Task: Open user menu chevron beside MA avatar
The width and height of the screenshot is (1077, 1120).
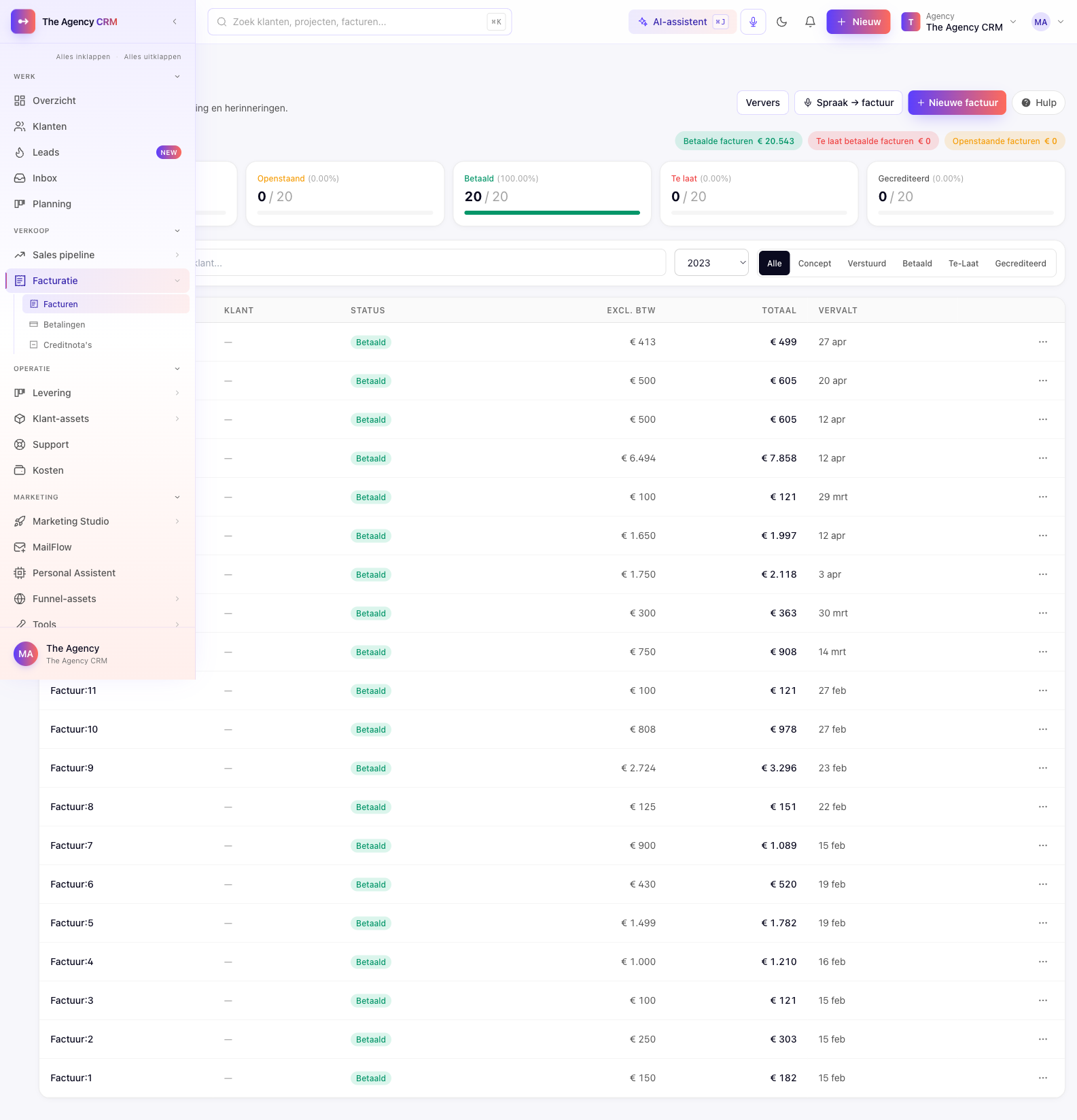Action: pos(1061,22)
